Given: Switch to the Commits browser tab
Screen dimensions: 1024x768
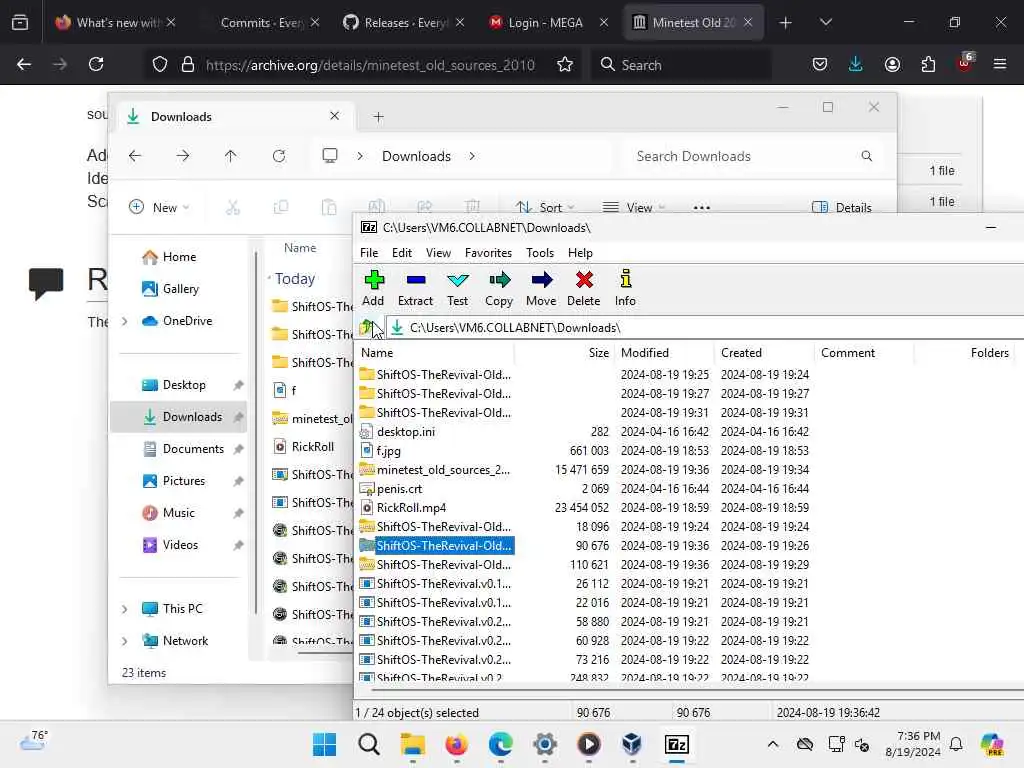Looking at the screenshot, I should coord(261,23).
